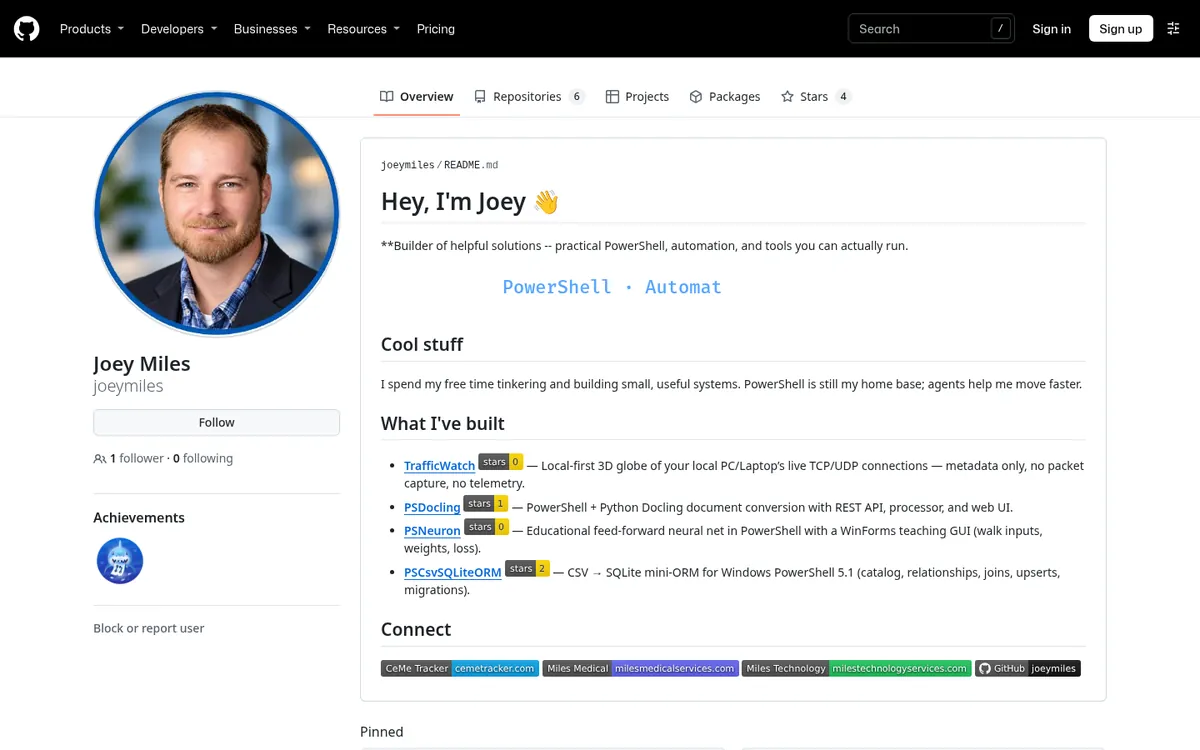1200x750 pixels.
Task: Click the PowerShell Automat typing banner
Action: pyautogui.click(x=612, y=287)
